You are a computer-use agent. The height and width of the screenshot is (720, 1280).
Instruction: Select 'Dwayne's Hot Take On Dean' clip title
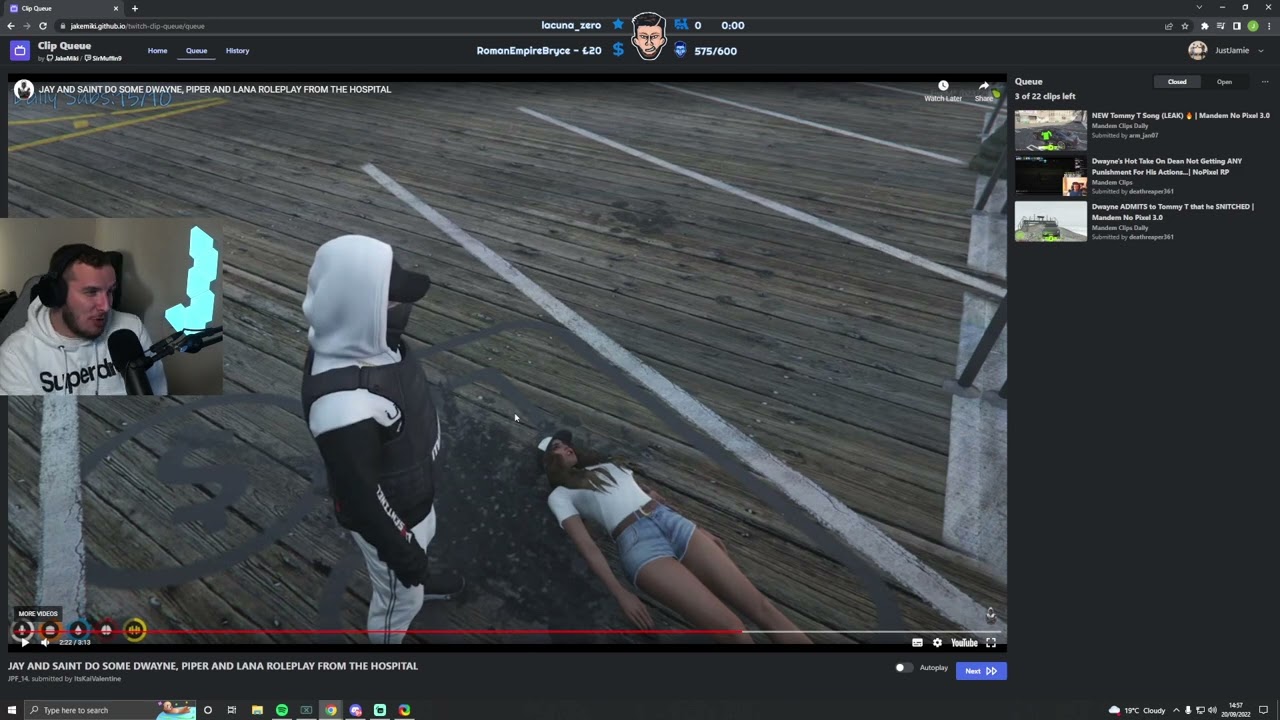tap(1167, 166)
